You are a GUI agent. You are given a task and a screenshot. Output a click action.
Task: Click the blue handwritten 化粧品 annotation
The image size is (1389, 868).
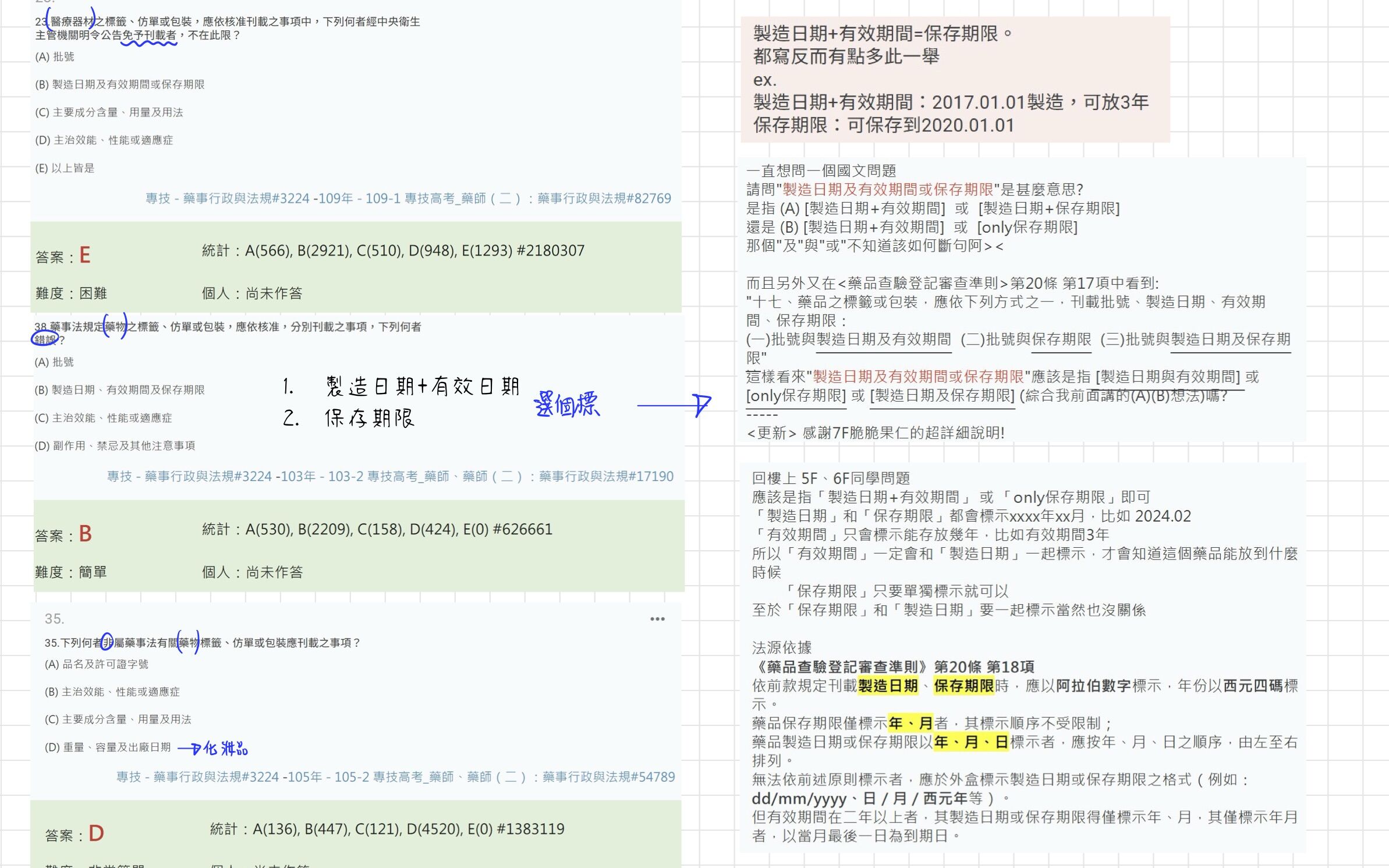tap(225, 748)
